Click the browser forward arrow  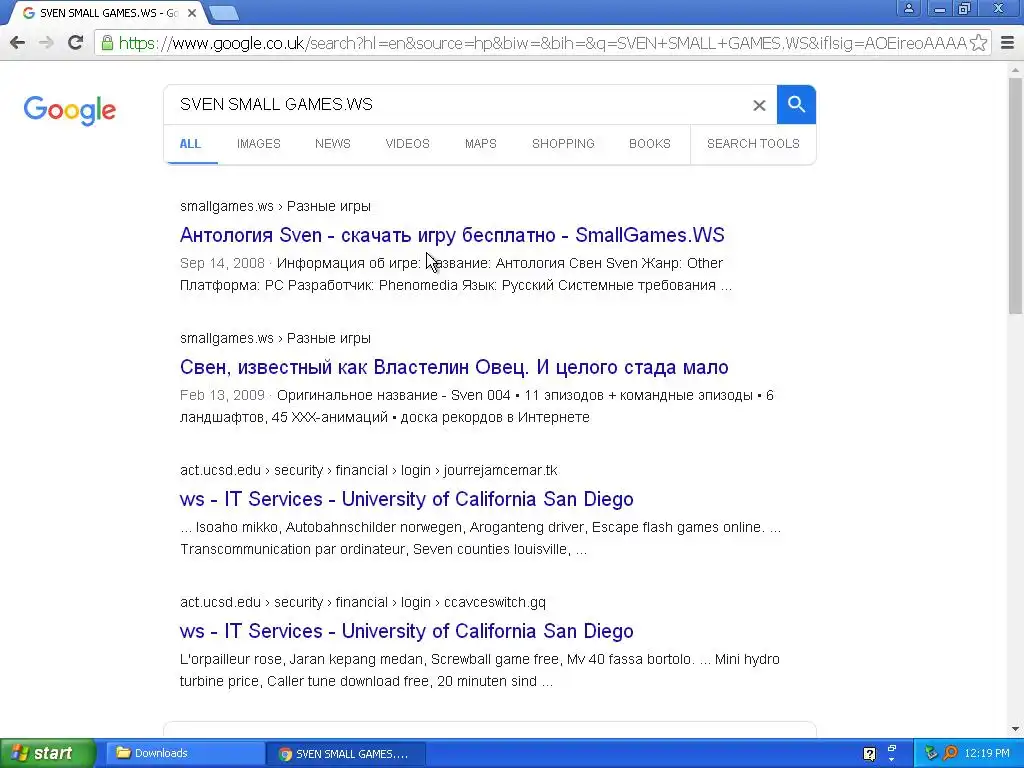(x=46, y=43)
